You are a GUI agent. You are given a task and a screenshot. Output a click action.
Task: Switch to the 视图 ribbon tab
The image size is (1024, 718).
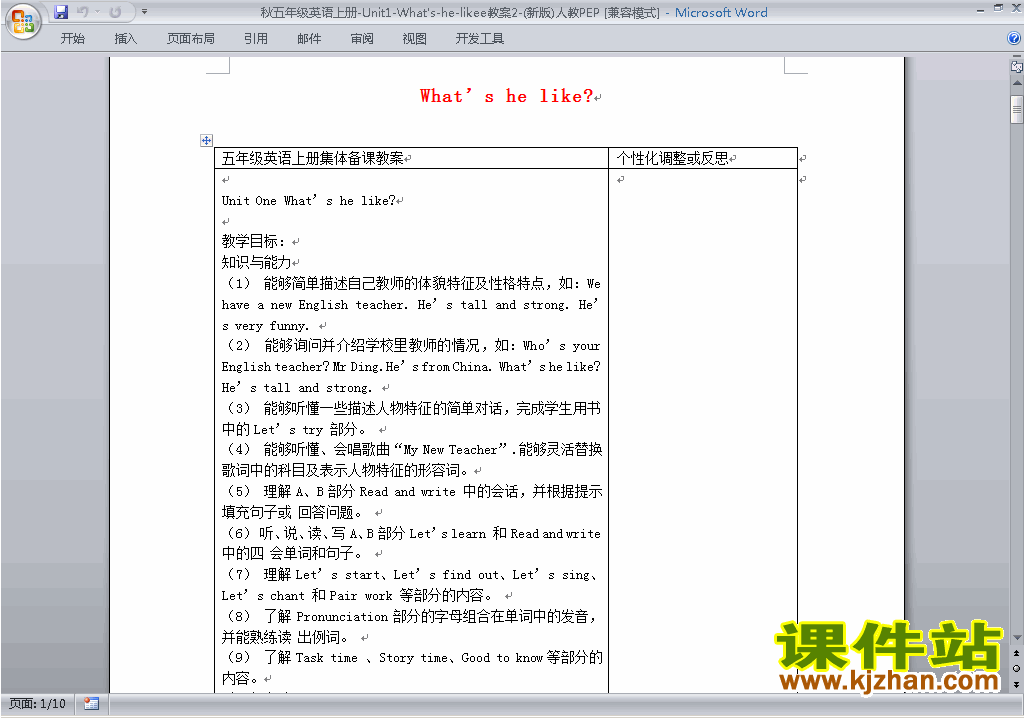pyautogui.click(x=415, y=39)
